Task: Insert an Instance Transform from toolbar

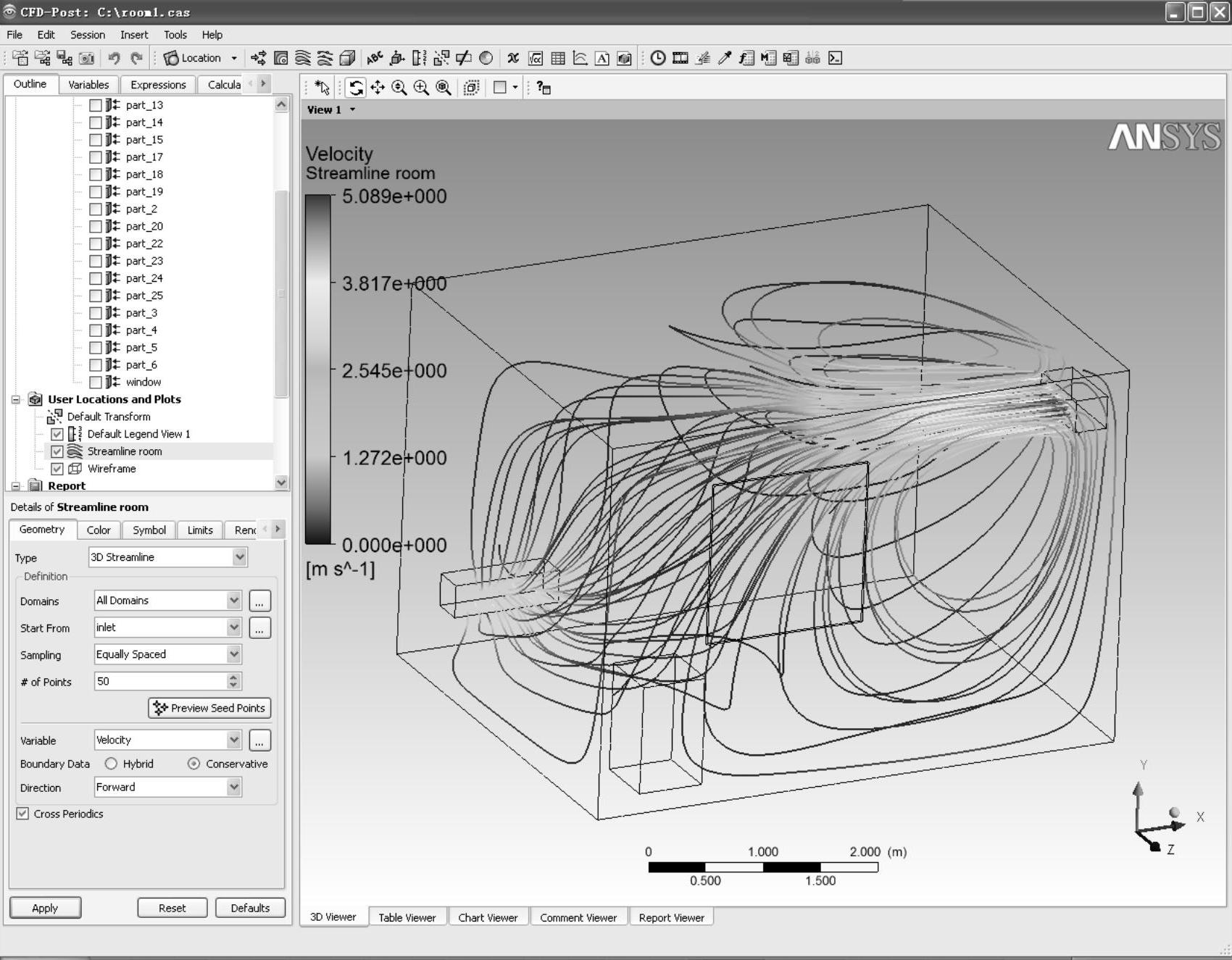Action: point(441,58)
